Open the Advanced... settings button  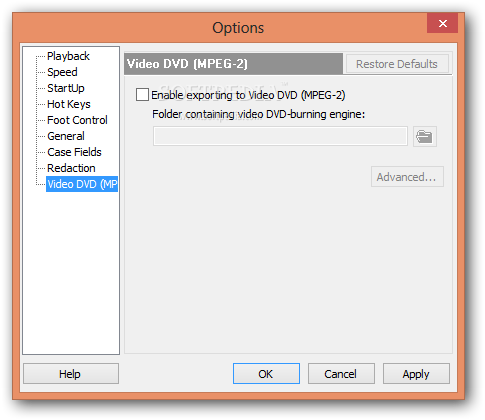(407, 177)
